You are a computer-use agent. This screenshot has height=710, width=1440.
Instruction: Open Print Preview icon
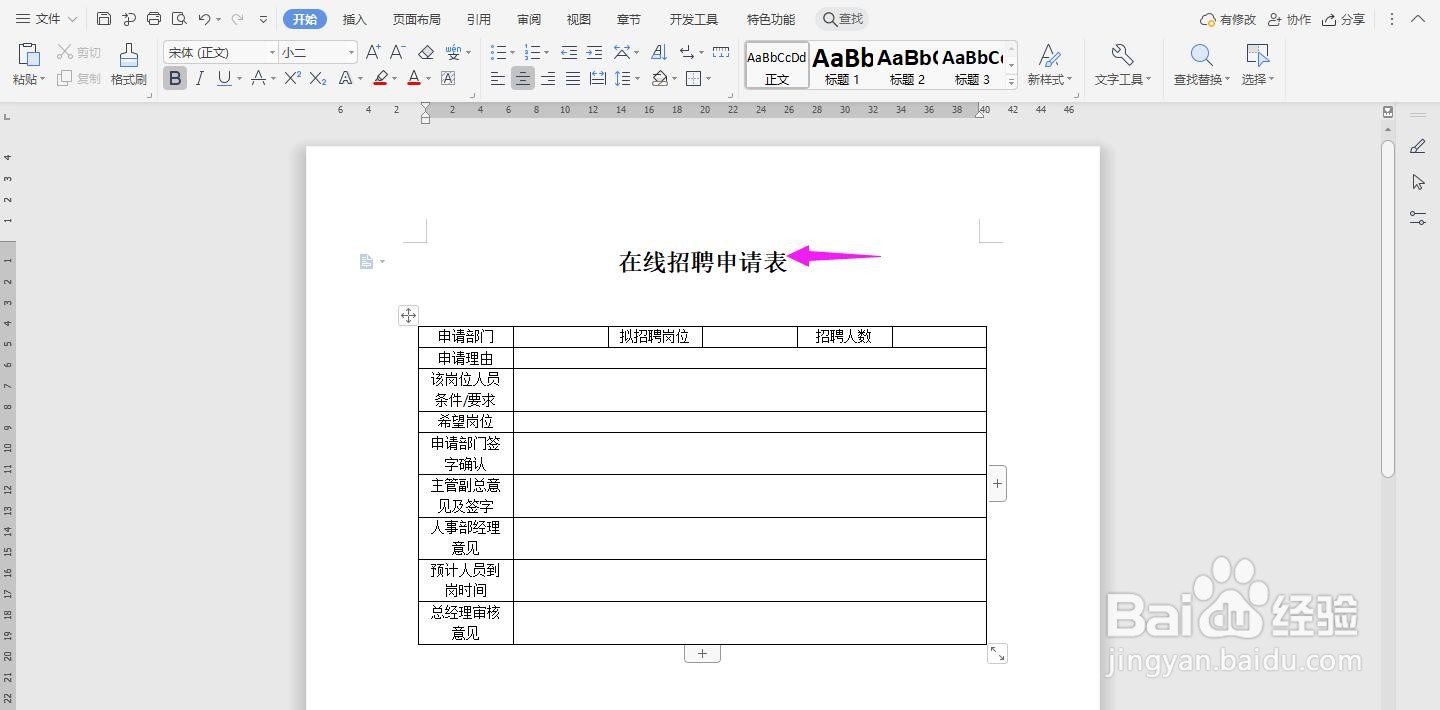(179, 19)
